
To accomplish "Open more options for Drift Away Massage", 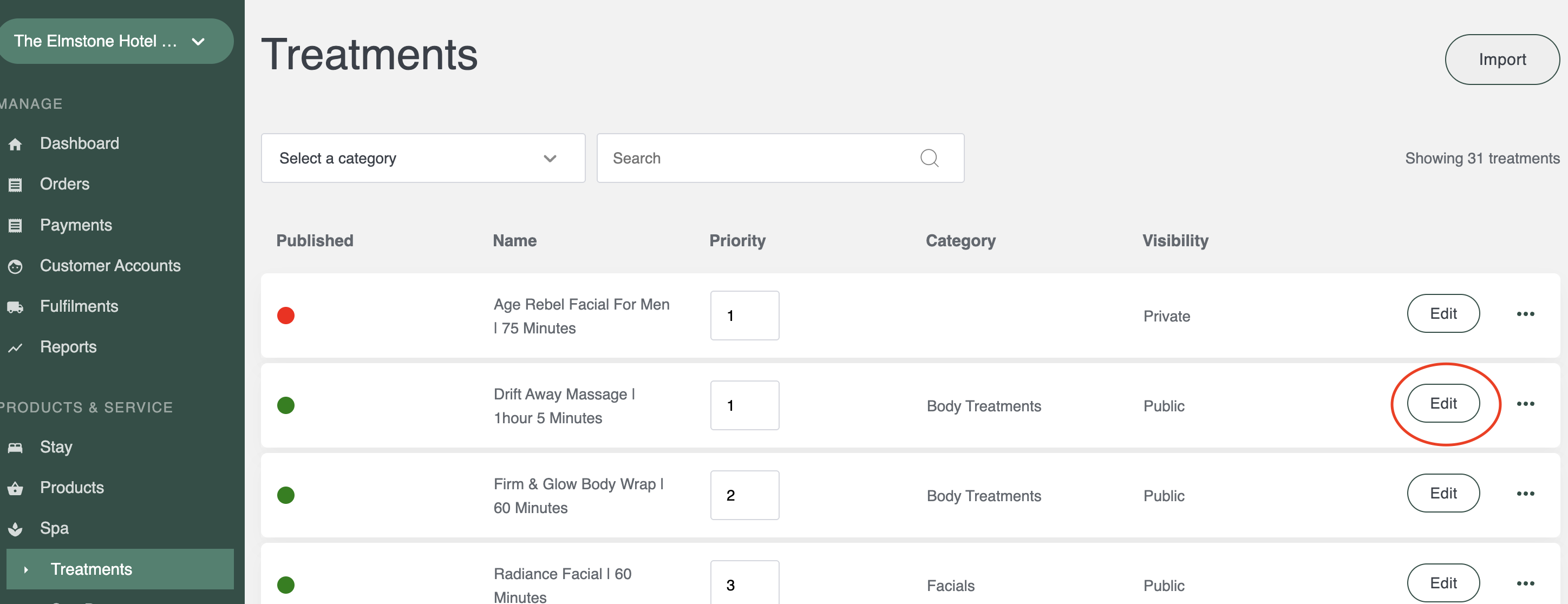I will [x=1525, y=404].
